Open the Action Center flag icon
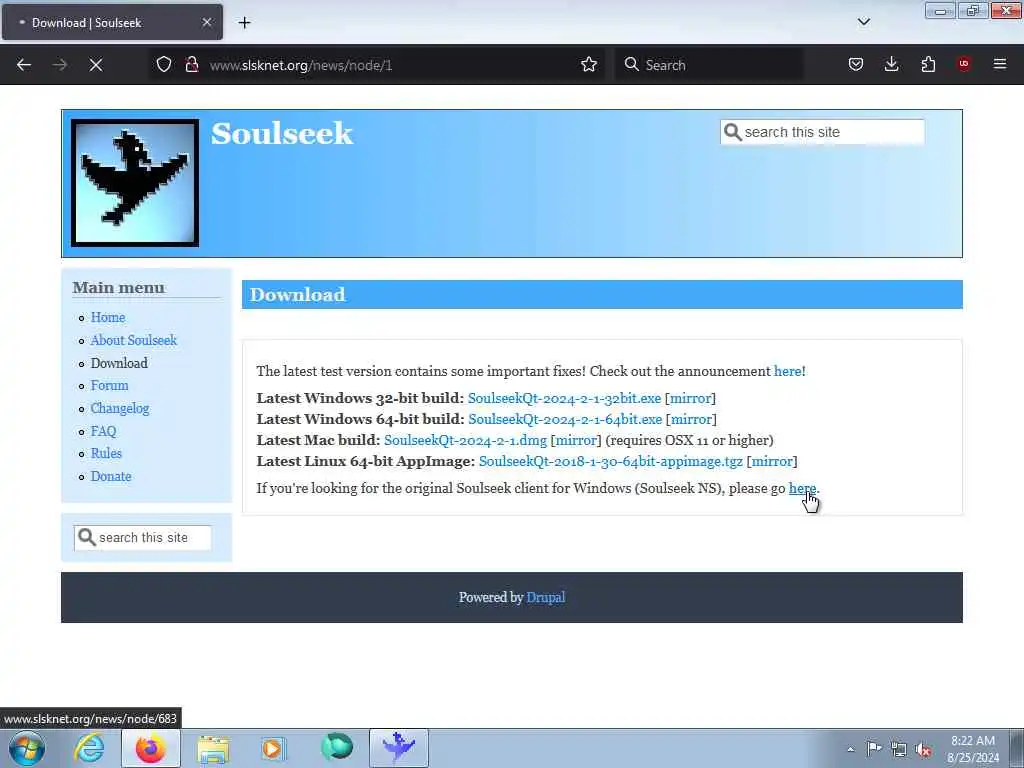 [x=874, y=749]
